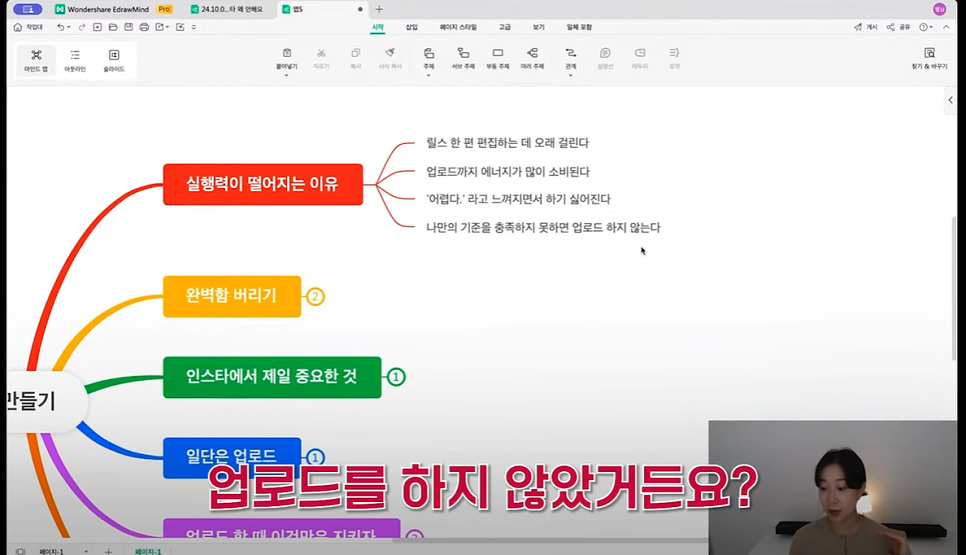The image size is (966, 555).
Task: Open a new tab with the plus button
Action: (379, 9)
